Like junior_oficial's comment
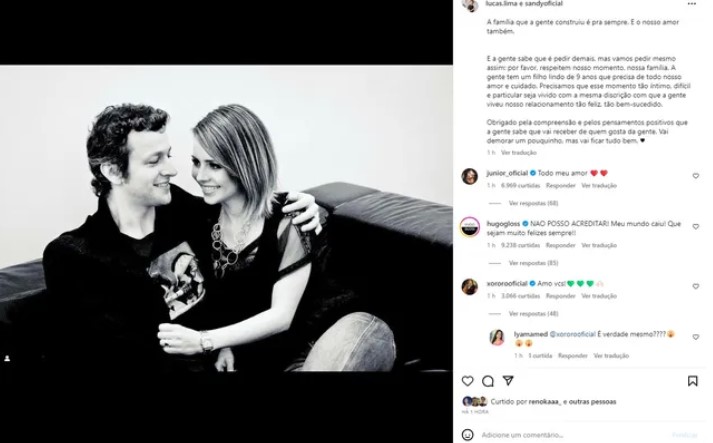This screenshot has height=443, width=713. pyautogui.click(x=696, y=176)
